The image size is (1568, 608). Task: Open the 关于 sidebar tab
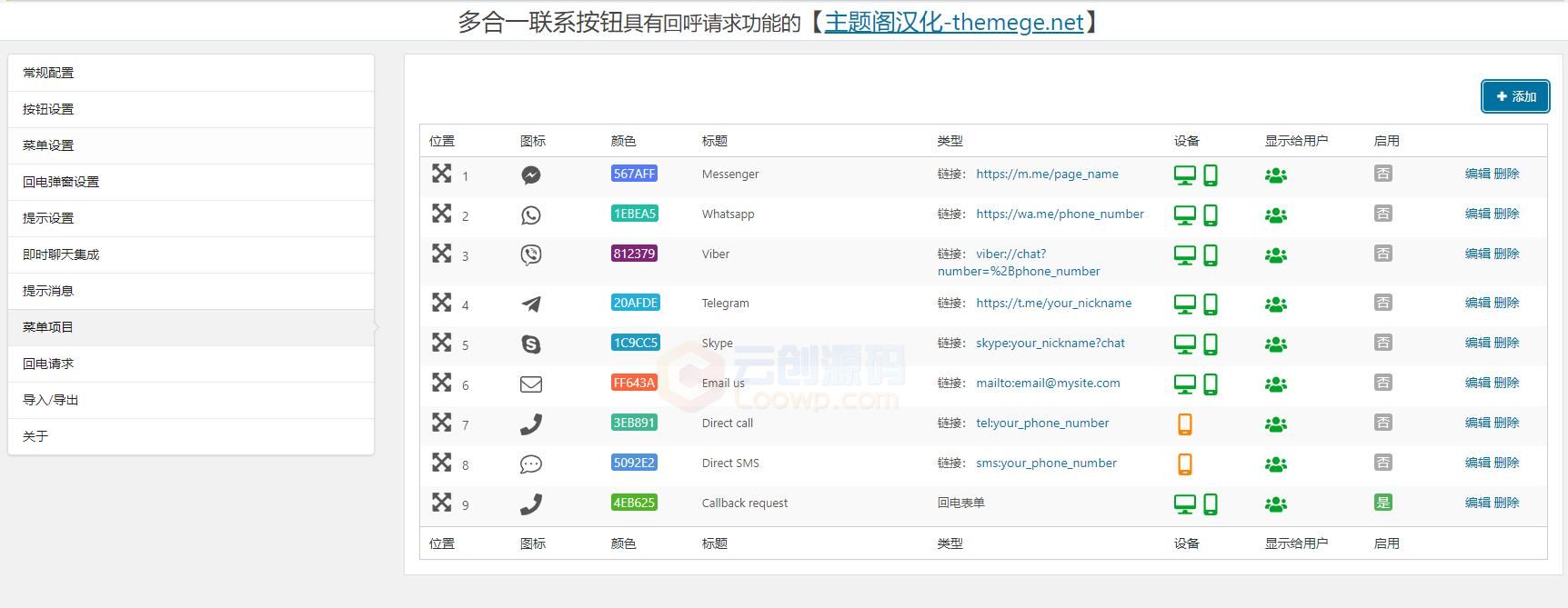[191, 436]
